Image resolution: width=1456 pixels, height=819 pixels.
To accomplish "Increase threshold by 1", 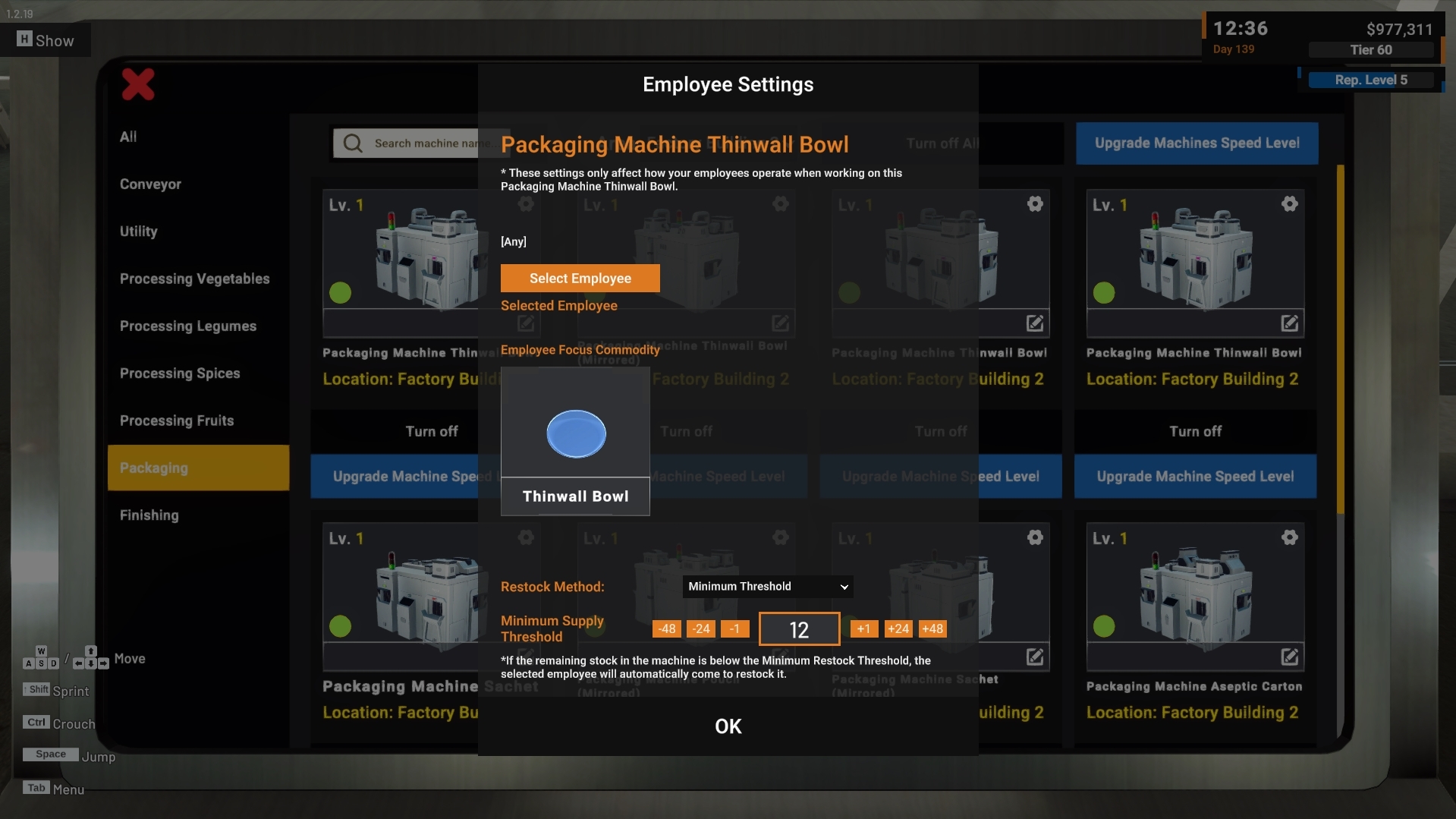I will click(x=864, y=628).
